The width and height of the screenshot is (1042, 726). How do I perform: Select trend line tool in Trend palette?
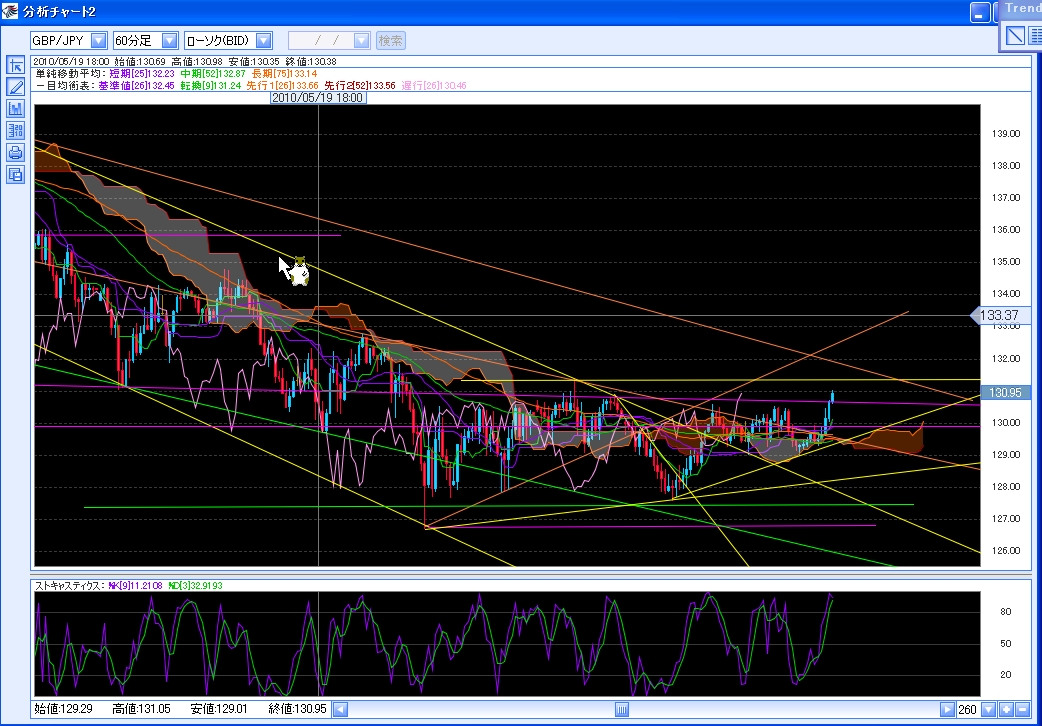coord(1015,35)
